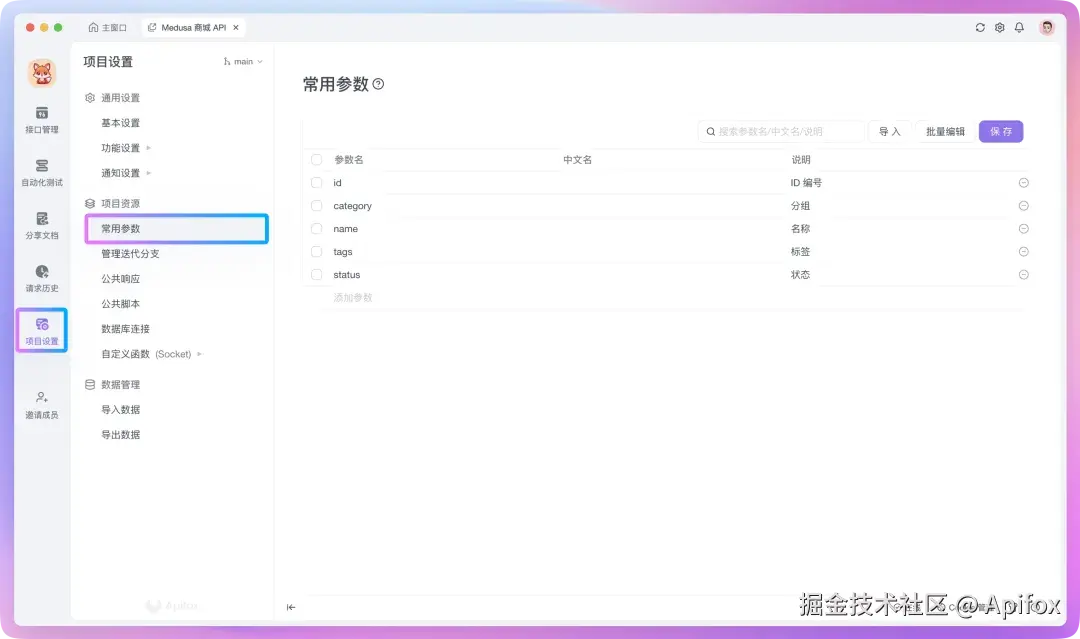The image size is (1080, 639).
Task: Switch to the 主界面 tab
Action: pos(107,27)
